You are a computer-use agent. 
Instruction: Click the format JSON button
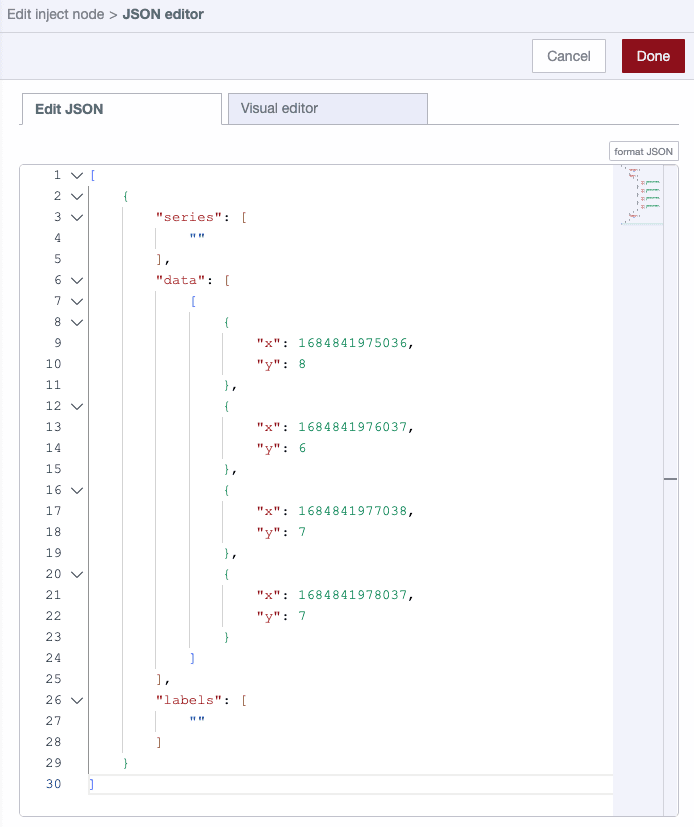pyautogui.click(x=643, y=150)
